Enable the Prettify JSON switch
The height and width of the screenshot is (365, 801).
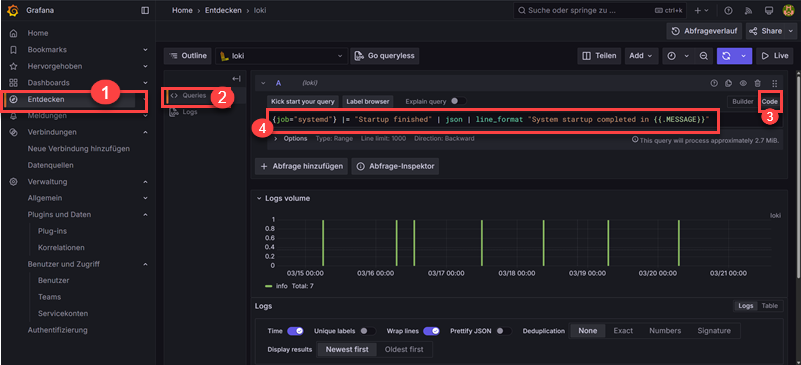pos(504,331)
